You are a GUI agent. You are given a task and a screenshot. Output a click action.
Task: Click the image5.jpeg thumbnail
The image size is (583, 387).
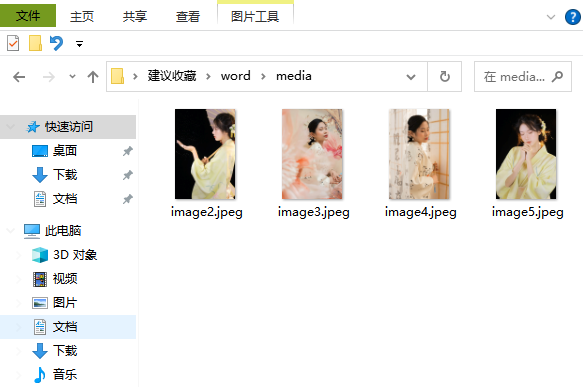526,154
